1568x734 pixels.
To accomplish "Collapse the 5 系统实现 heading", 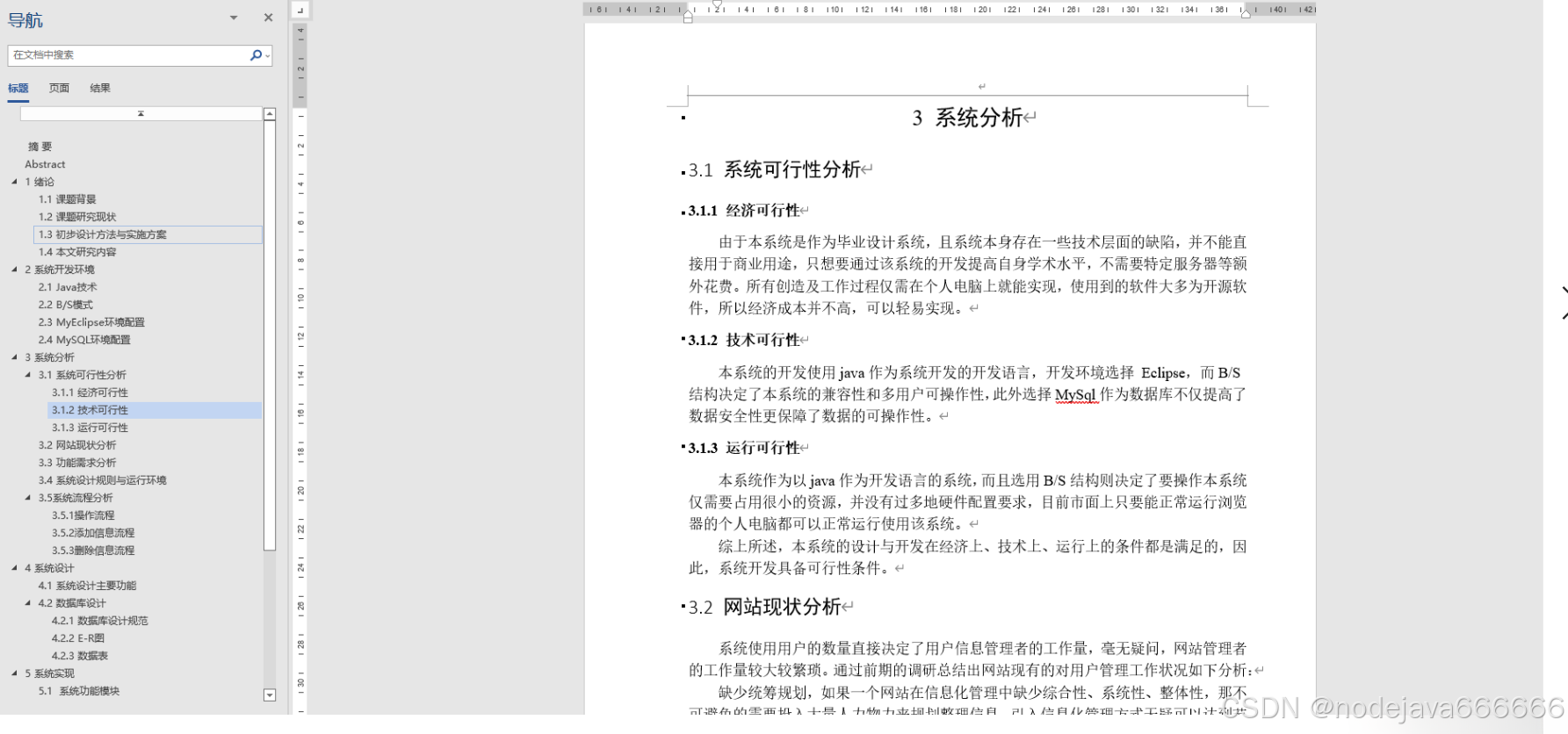I will (x=14, y=673).
